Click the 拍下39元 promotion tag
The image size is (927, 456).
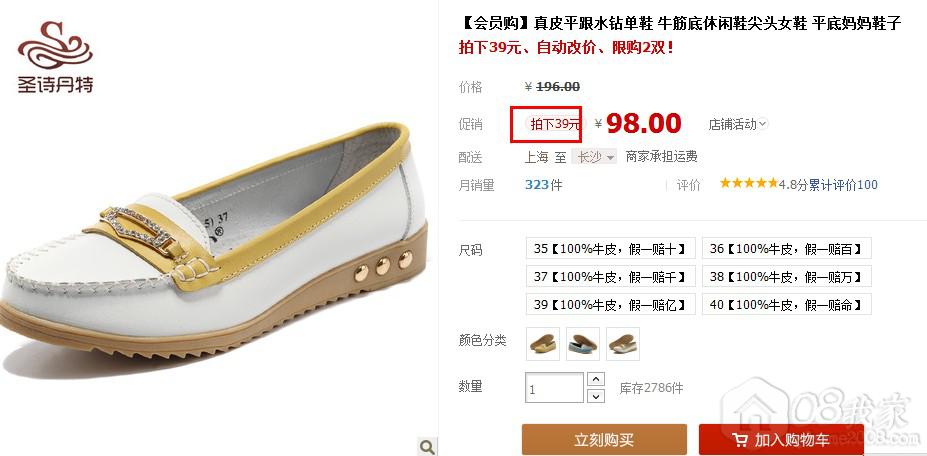553,124
